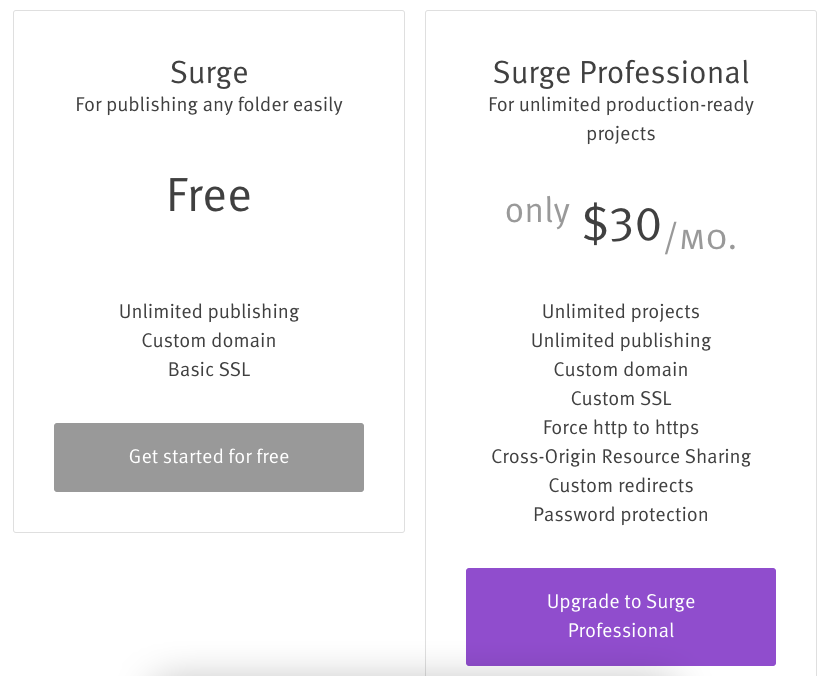Click Unlimited publishing under Surge Professional
This screenshot has width=828, height=676.
pyautogui.click(x=620, y=340)
